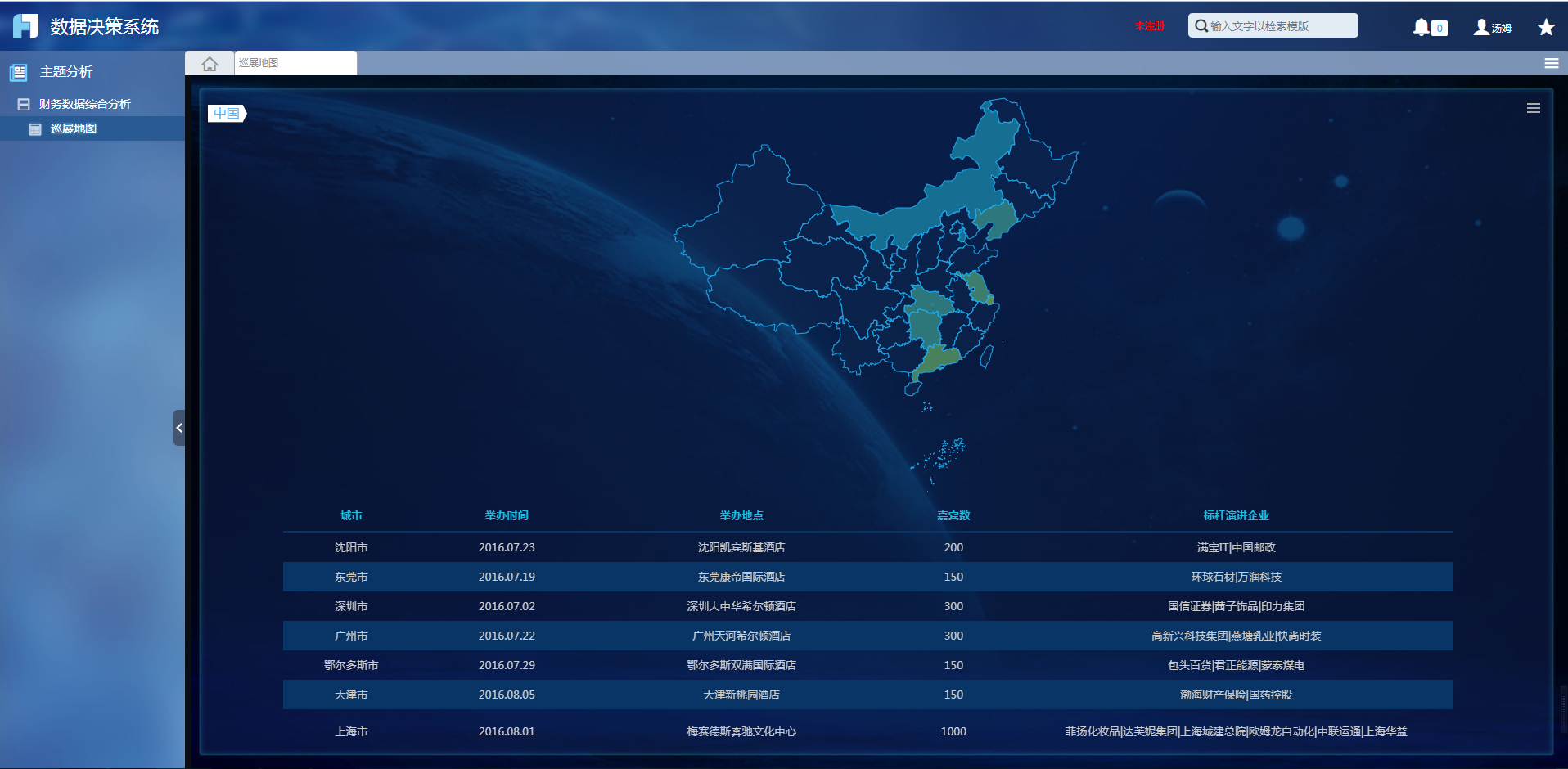Select the 上海市 city cell
Viewport: 1568px width, 769px height.
tap(351, 731)
